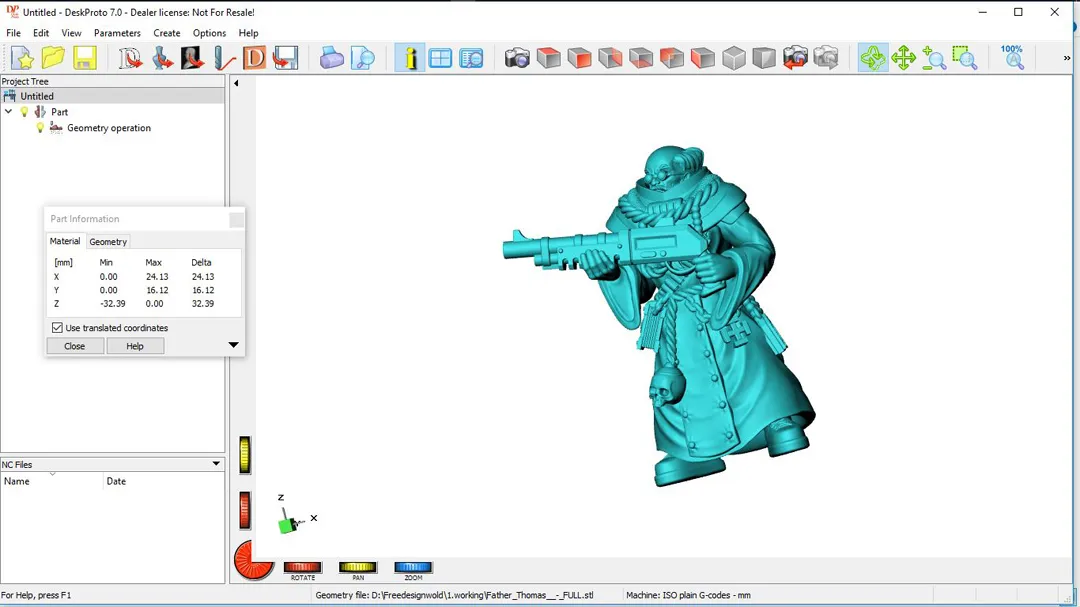The width and height of the screenshot is (1080, 607).
Task: Click the orange D toolbar icon
Action: click(254, 59)
